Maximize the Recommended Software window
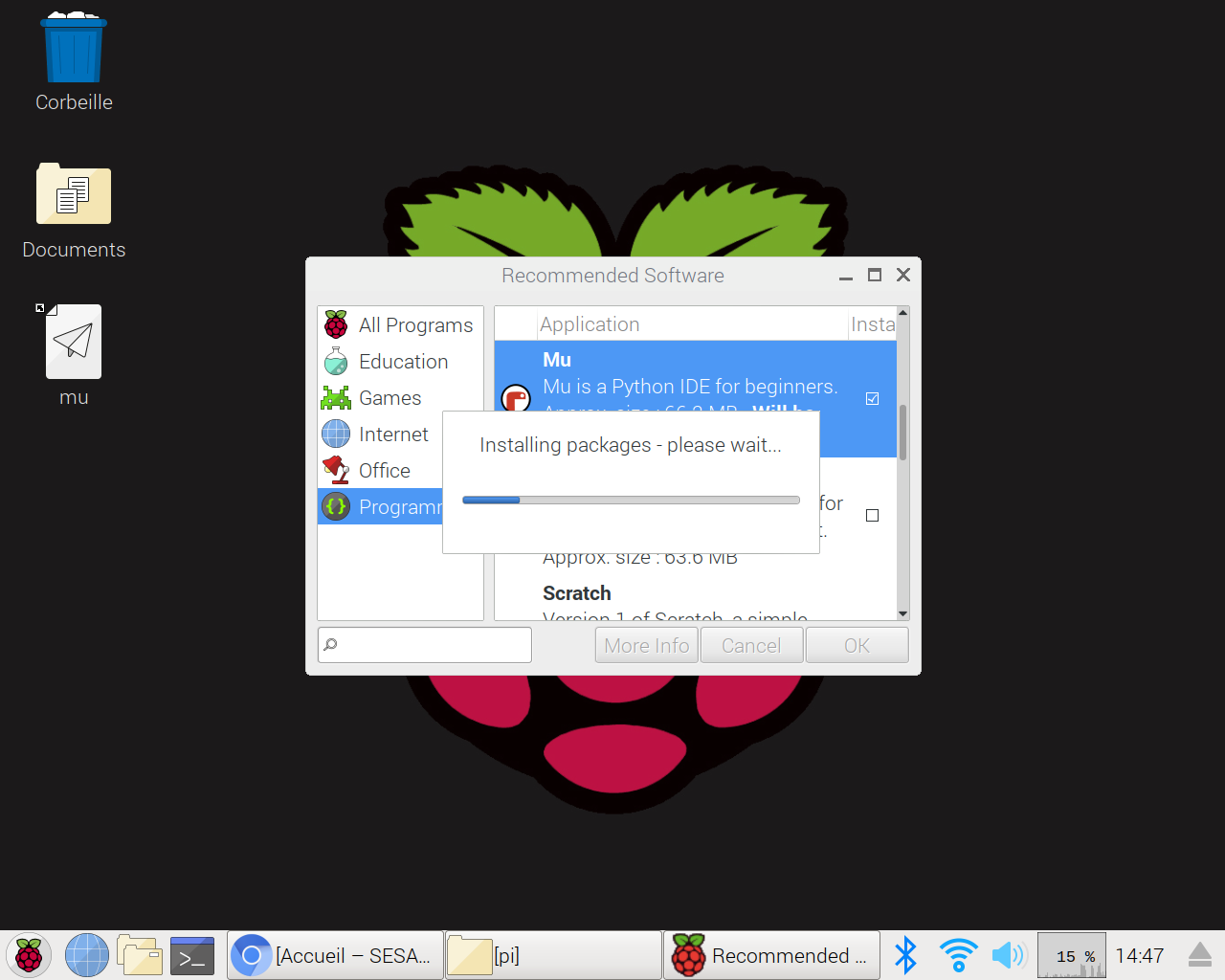 (875, 275)
